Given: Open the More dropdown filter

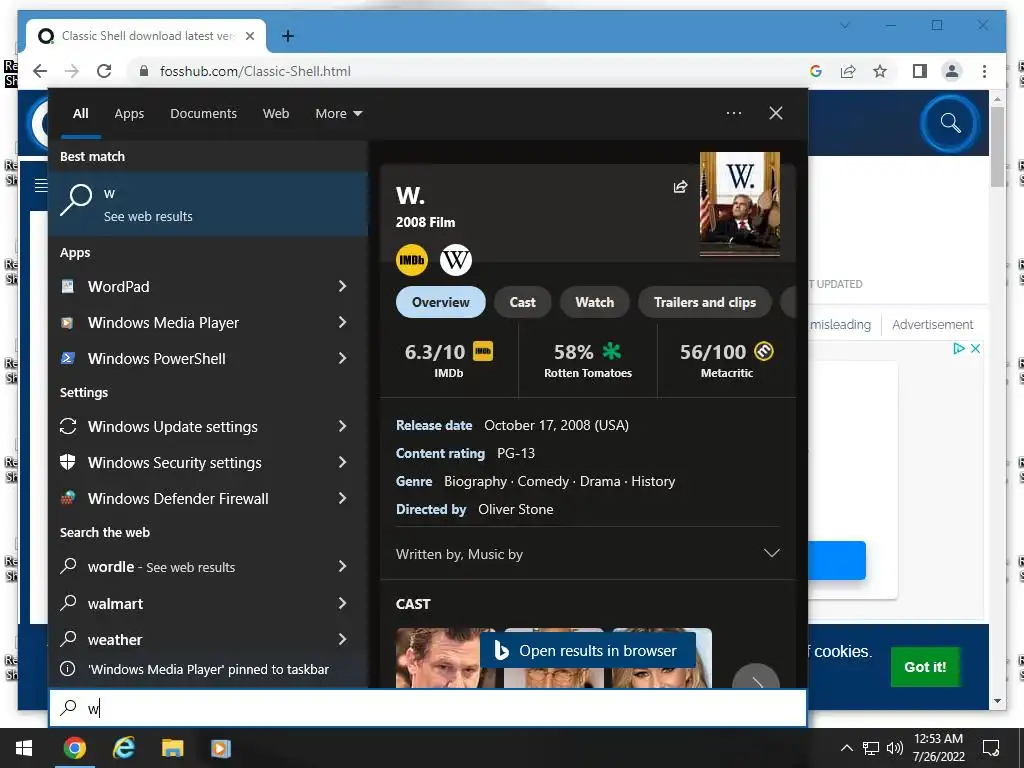Looking at the screenshot, I should tap(338, 114).
